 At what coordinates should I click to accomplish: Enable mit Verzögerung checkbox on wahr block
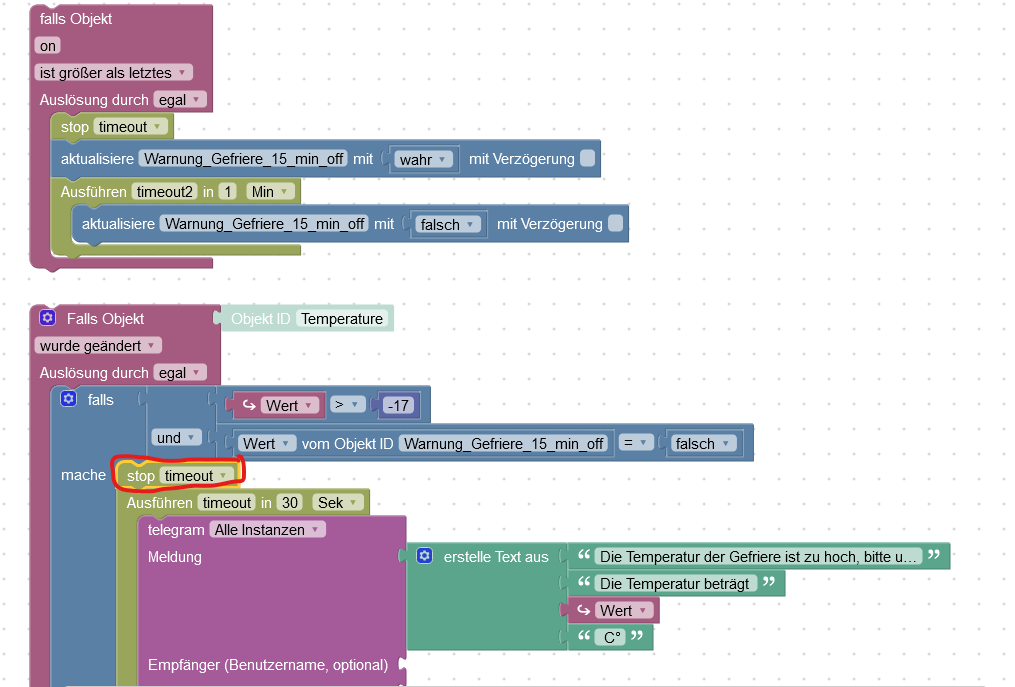pyautogui.click(x=588, y=158)
